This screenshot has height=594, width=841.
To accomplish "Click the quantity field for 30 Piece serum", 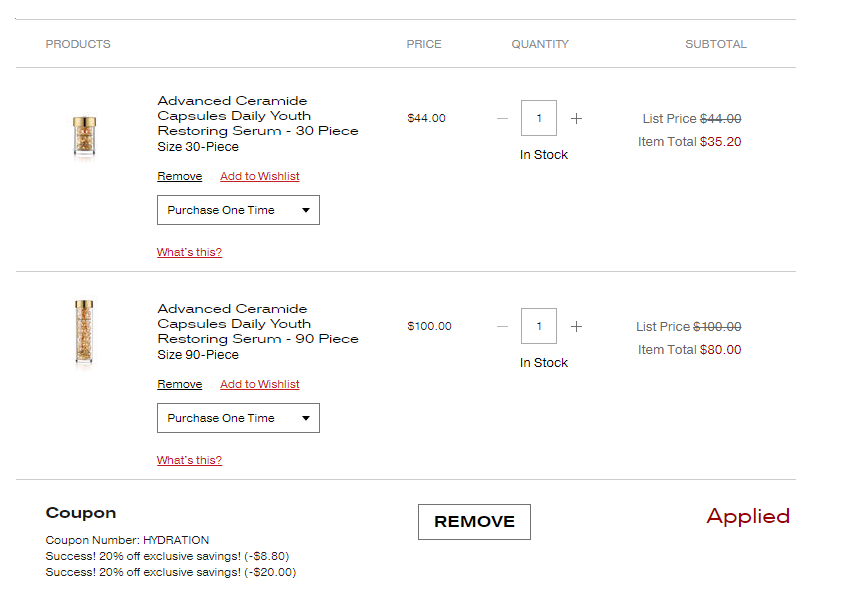I will (538, 118).
